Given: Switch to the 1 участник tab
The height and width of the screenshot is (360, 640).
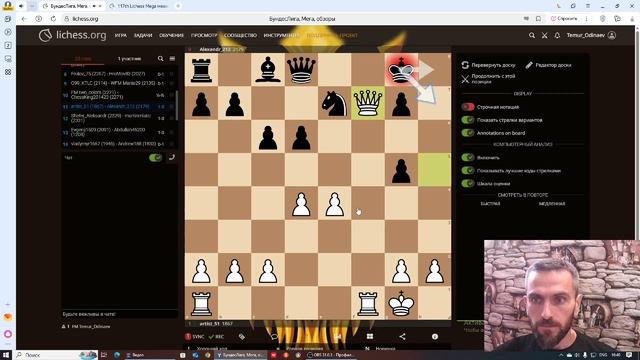Looking at the screenshot, I should click(129, 59).
